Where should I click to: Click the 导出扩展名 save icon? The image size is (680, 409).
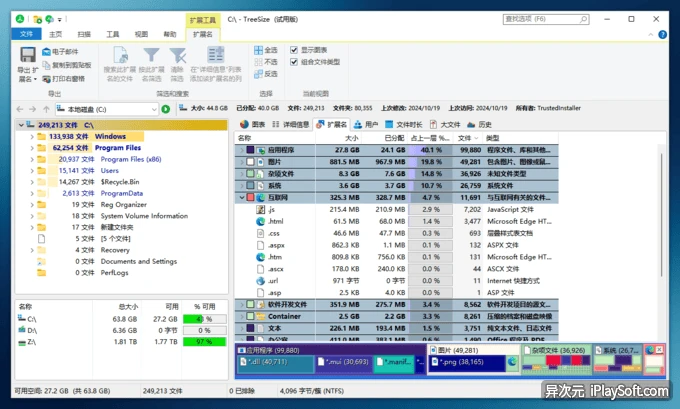[x=28, y=55]
